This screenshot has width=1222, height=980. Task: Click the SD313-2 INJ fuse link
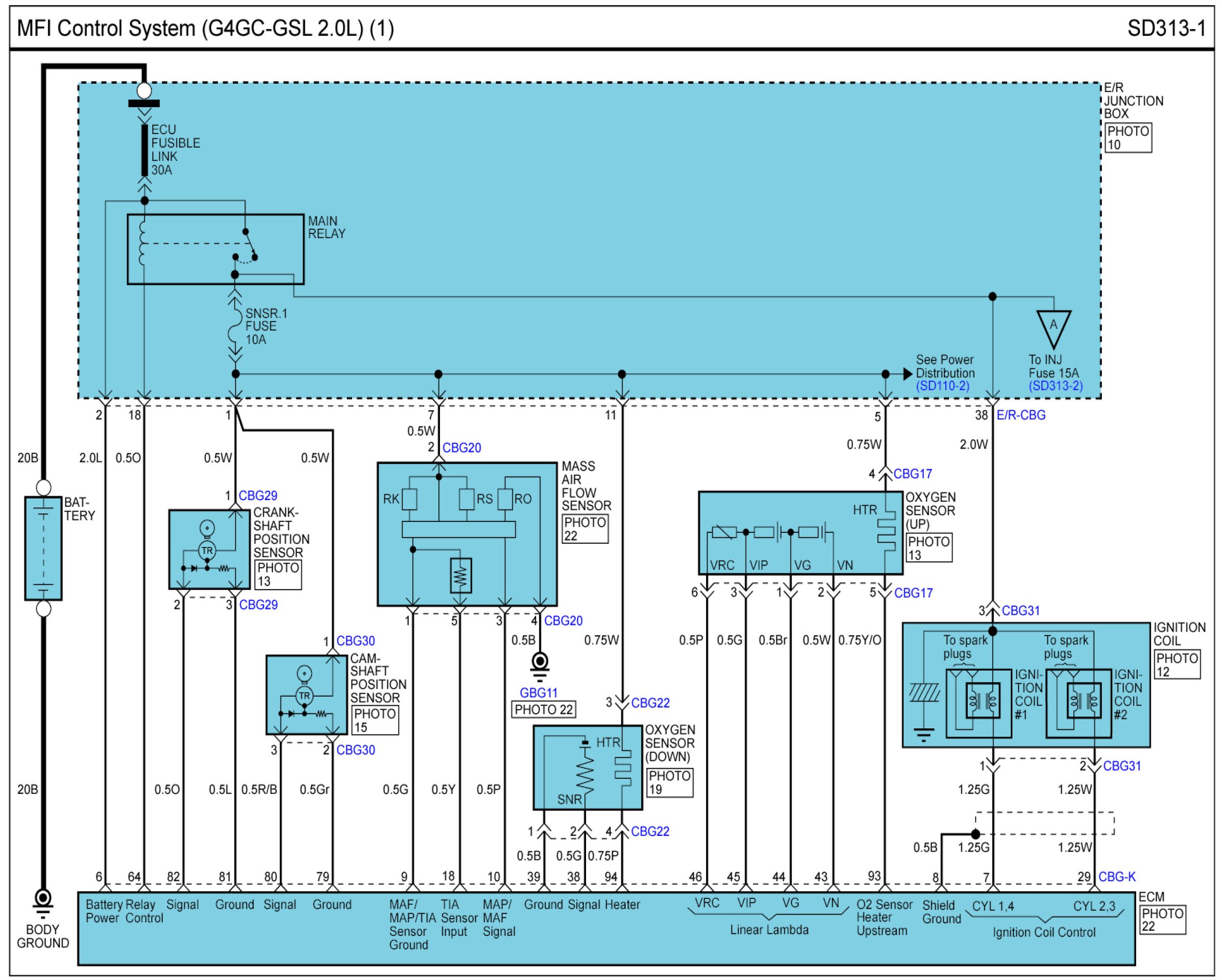click(x=1056, y=386)
